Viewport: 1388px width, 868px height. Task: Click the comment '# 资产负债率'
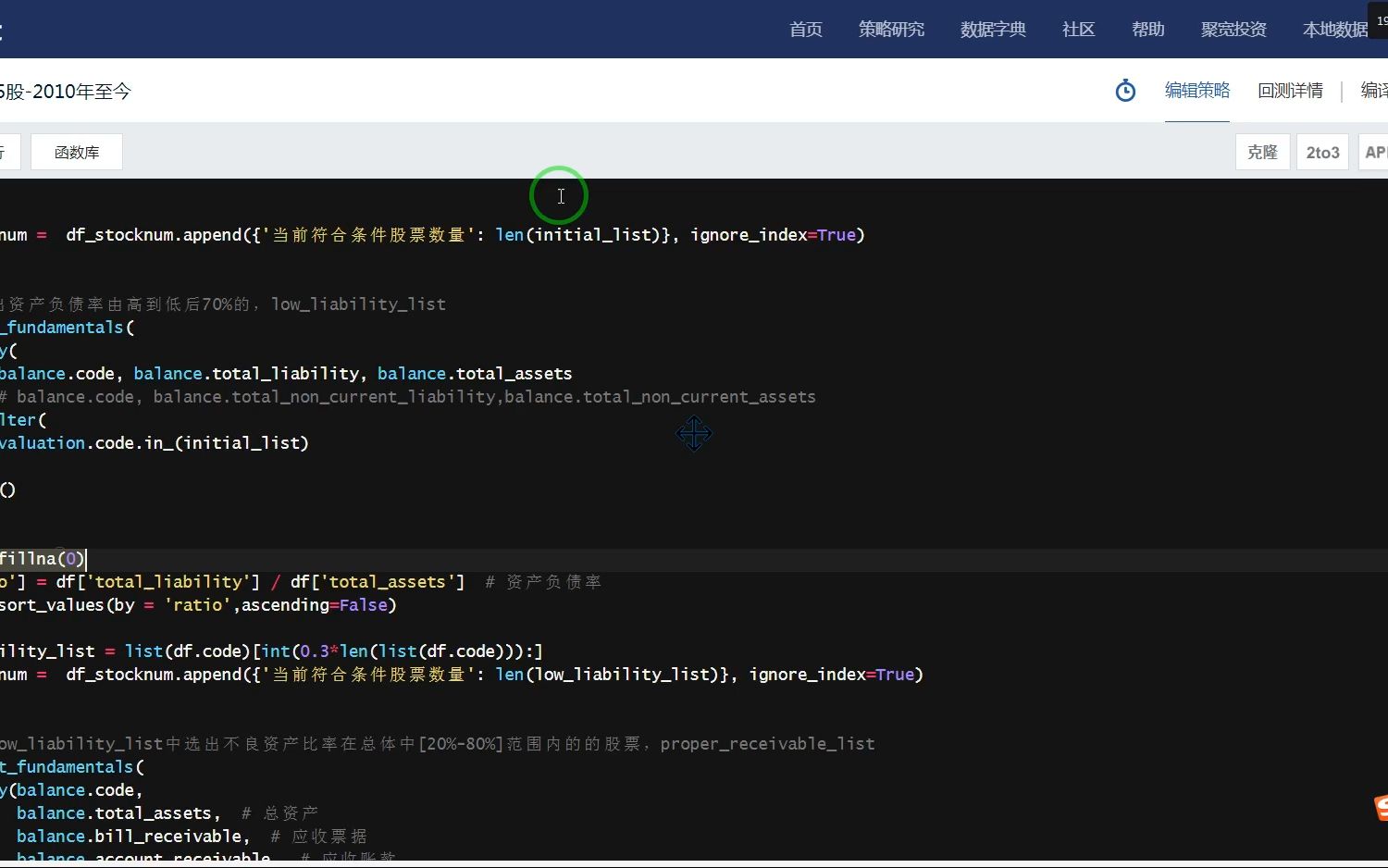pyautogui.click(x=543, y=582)
